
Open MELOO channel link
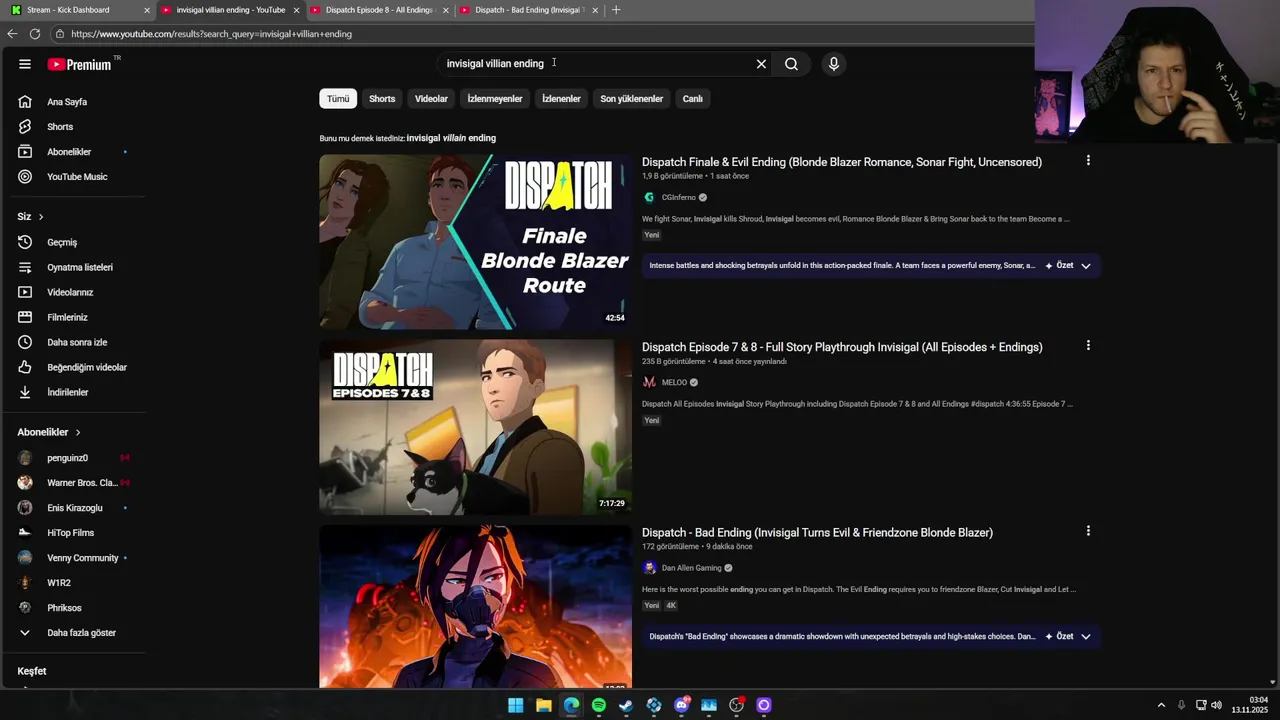tap(674, 383)
